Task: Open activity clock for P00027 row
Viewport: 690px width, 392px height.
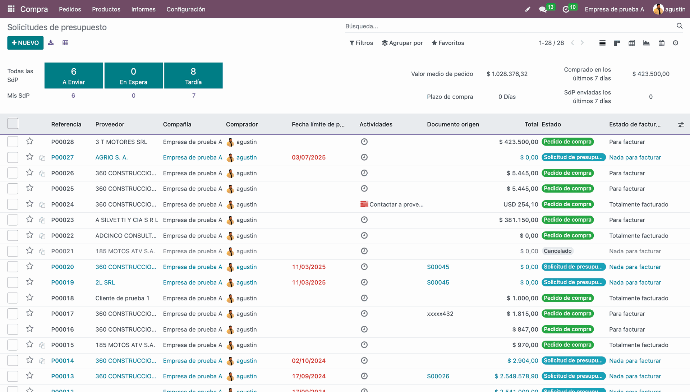Action: pos(364,157)
